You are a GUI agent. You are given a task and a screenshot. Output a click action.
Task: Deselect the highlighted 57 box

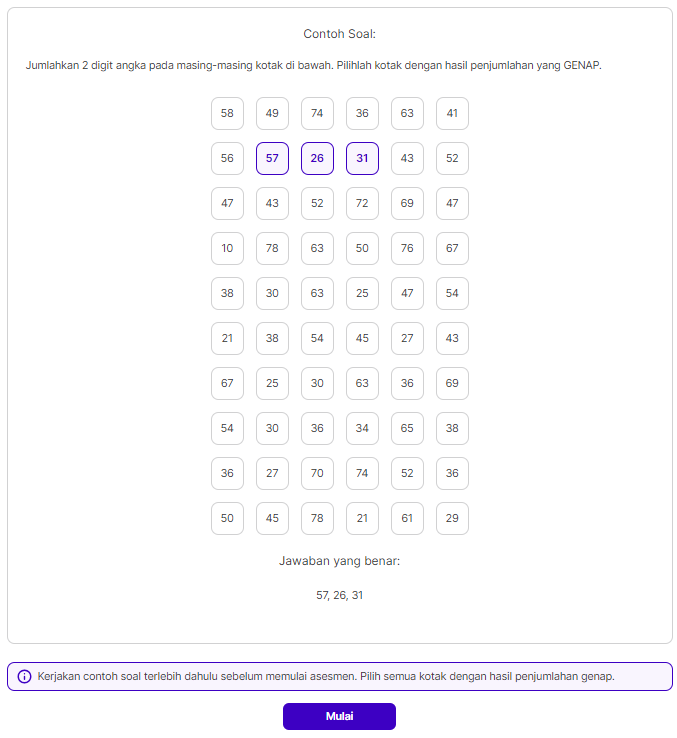click(x=272, y=158)
